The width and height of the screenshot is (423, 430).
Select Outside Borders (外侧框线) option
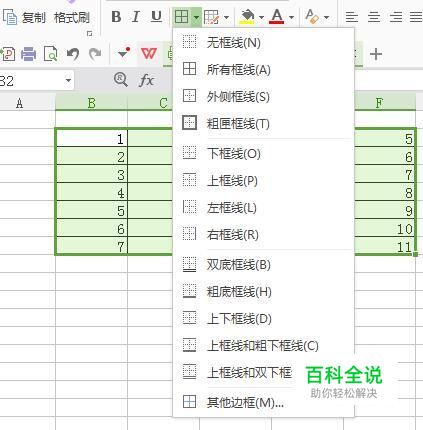(x=263, y=97)
